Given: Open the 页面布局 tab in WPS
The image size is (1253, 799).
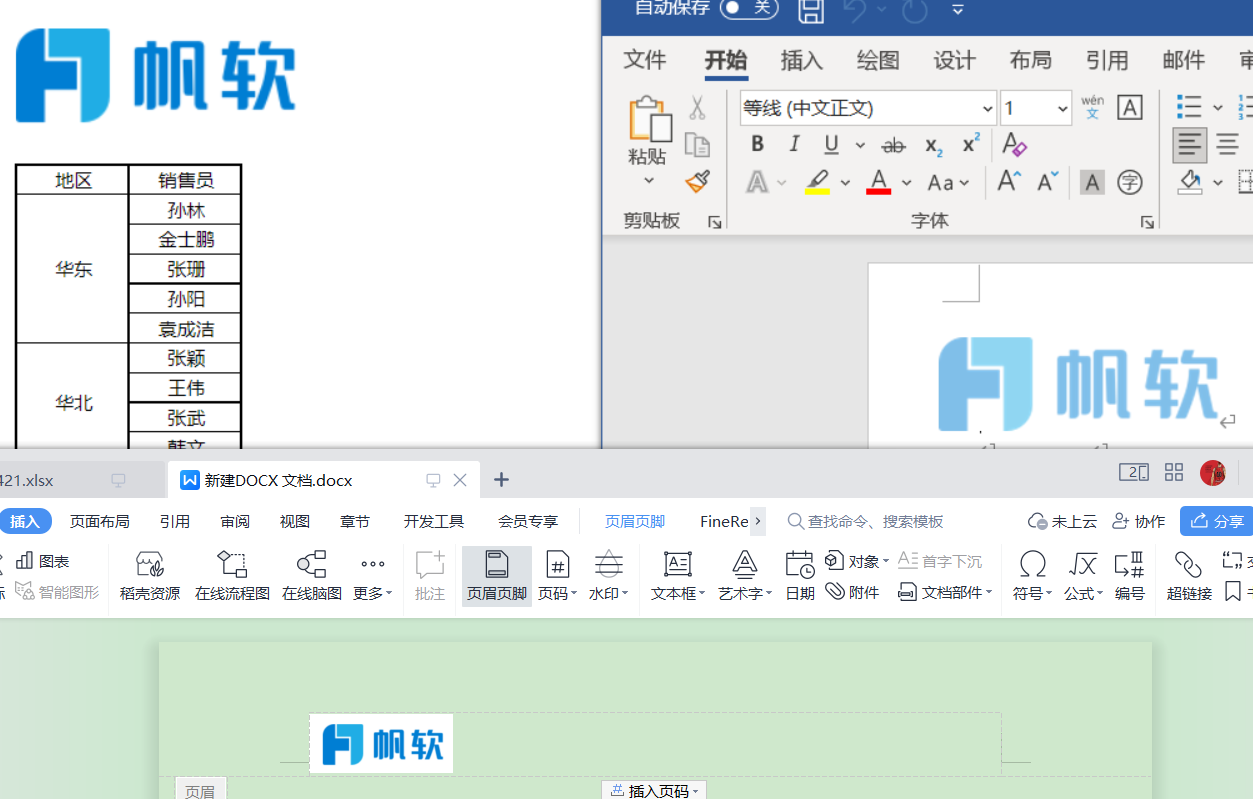Looking at the screenshot, I should pyautogui.click(x=99, y=521).
